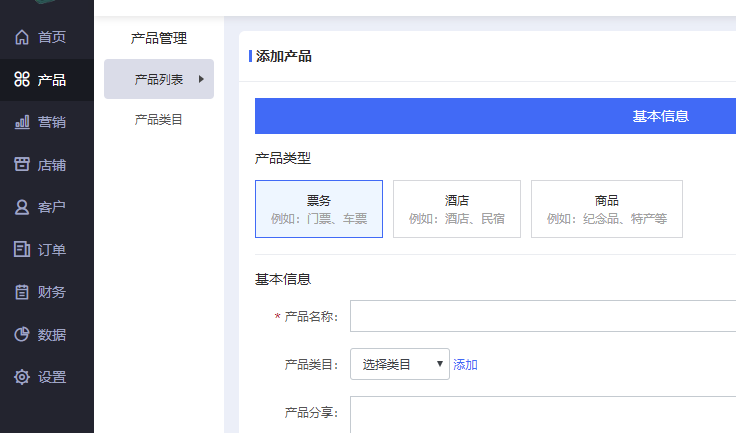Click the 添加 link beside category
The height and width of the screenshot is (433, 741).
tap(465, 364)
